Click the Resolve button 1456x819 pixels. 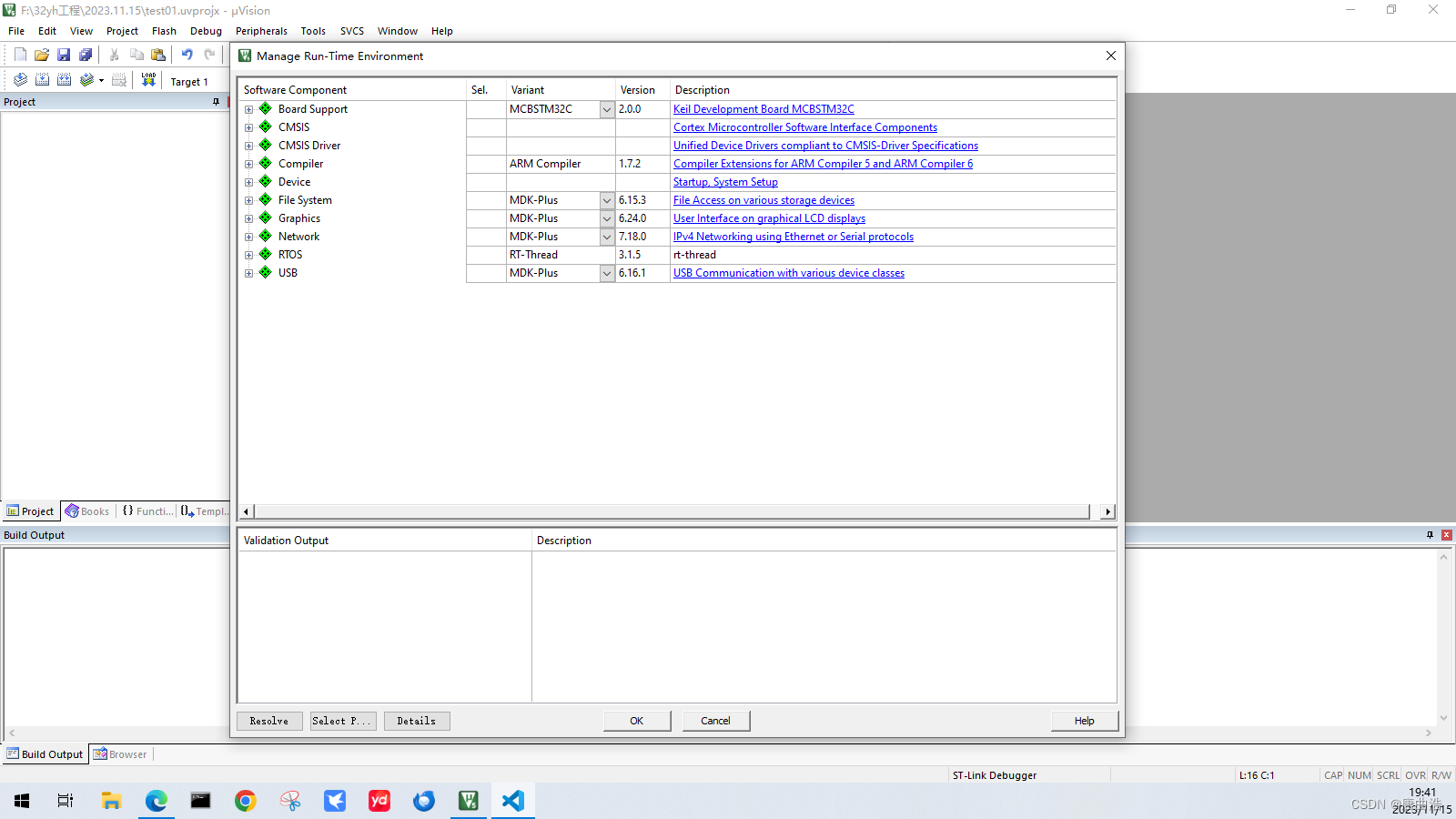click(x=269, y=721)
